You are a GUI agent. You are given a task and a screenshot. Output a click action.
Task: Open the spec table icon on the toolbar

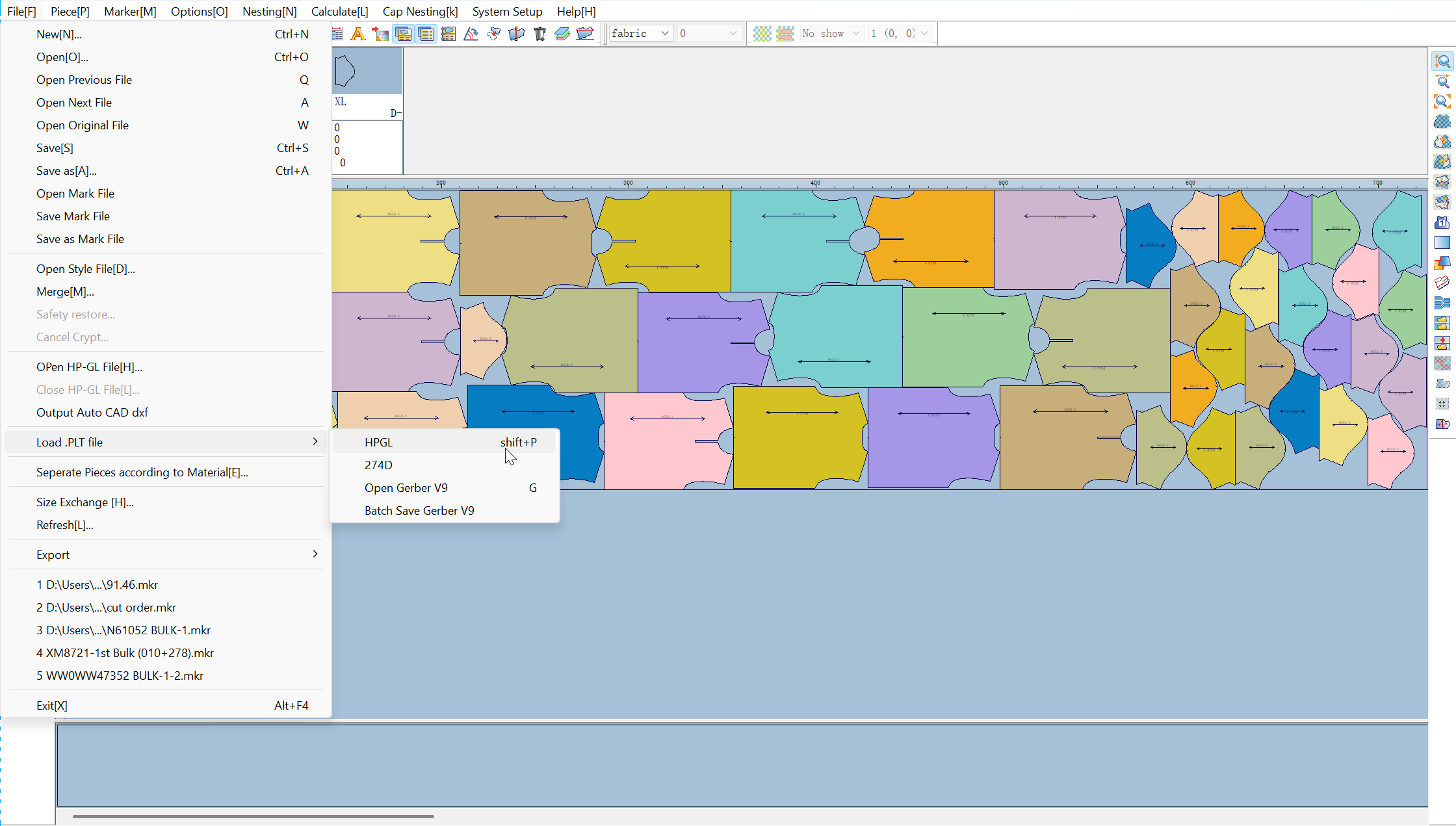coord(336,33)
